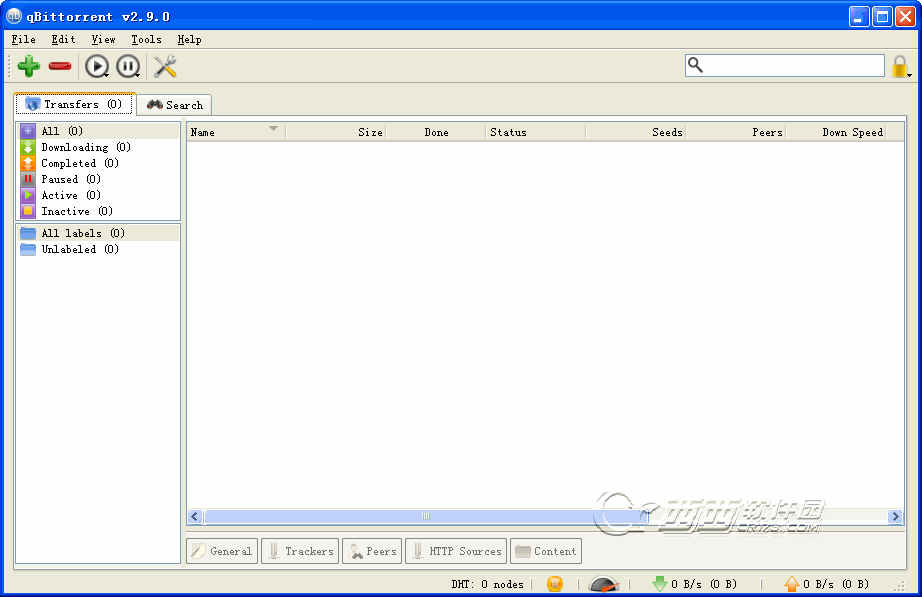Toggle alternative speed limits speedometer icon
The height and width of the screenshot is (597, 922).
click(x=604, y=584)
